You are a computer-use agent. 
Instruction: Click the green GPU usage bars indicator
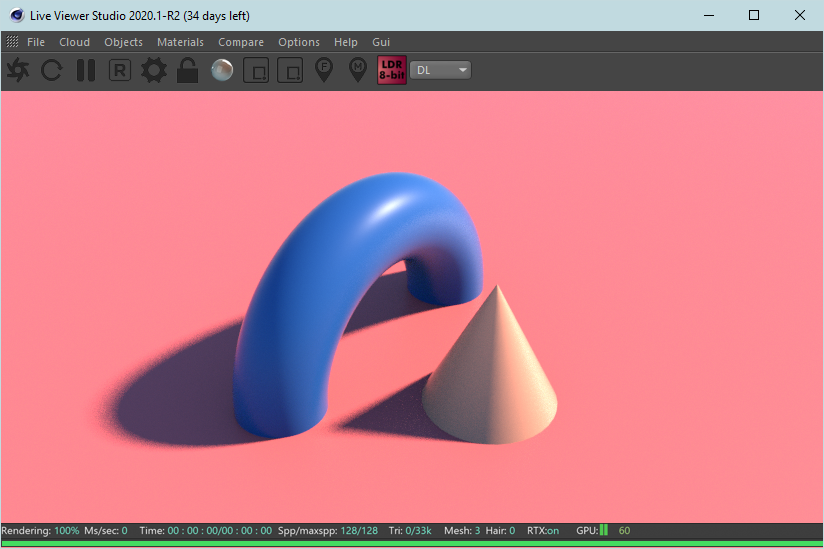click(x=604, y=530)
